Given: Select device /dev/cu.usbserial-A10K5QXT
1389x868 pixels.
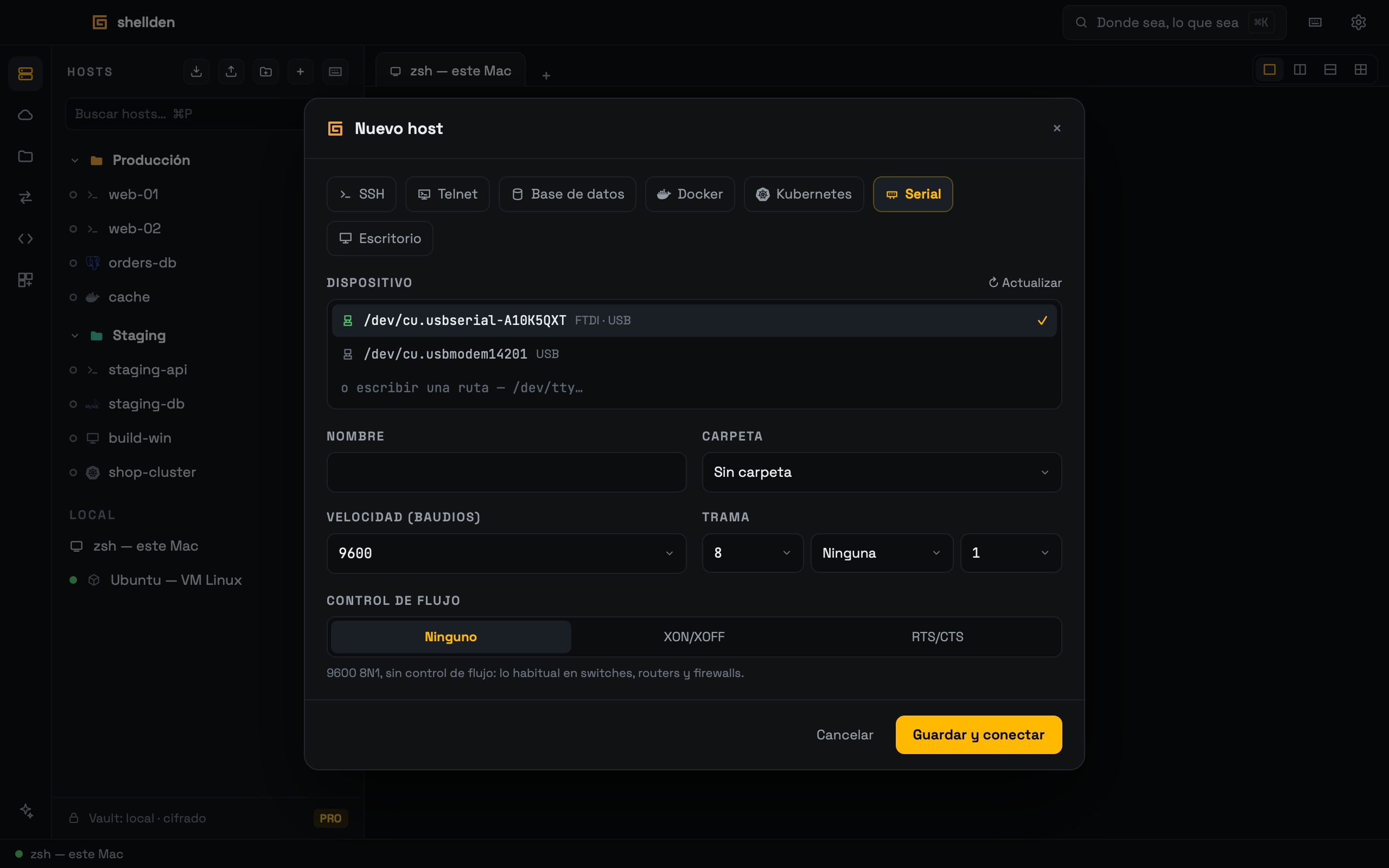Looking at the screenshot, I should coord(694,320).
